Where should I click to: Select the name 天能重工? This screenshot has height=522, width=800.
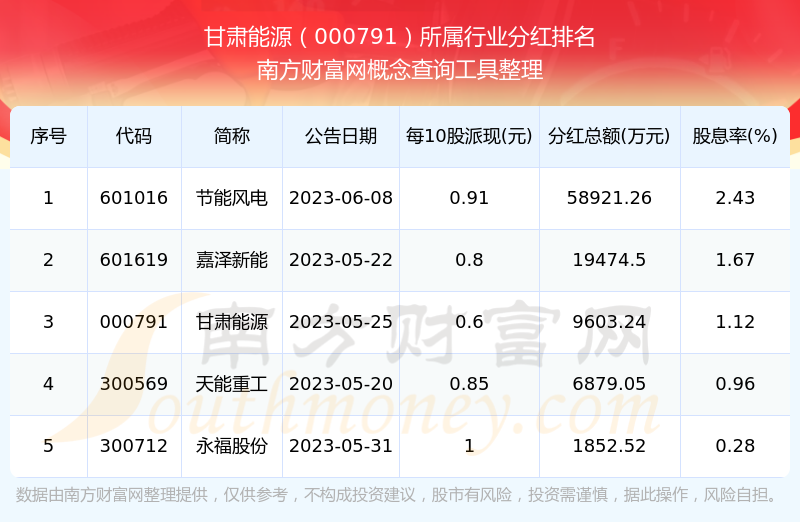[232, 384]
